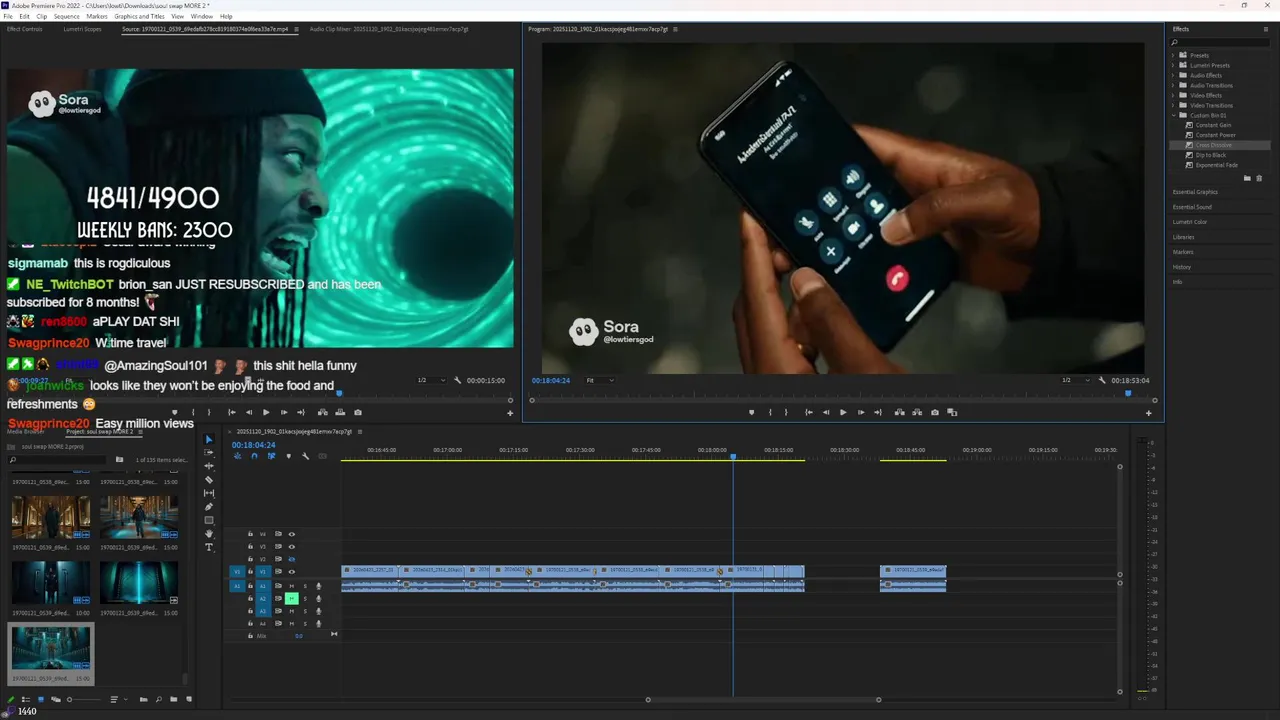This screenshot has height=720, width=1280.
Task: Toggle V1 track output eye
Action: (292, 572)
